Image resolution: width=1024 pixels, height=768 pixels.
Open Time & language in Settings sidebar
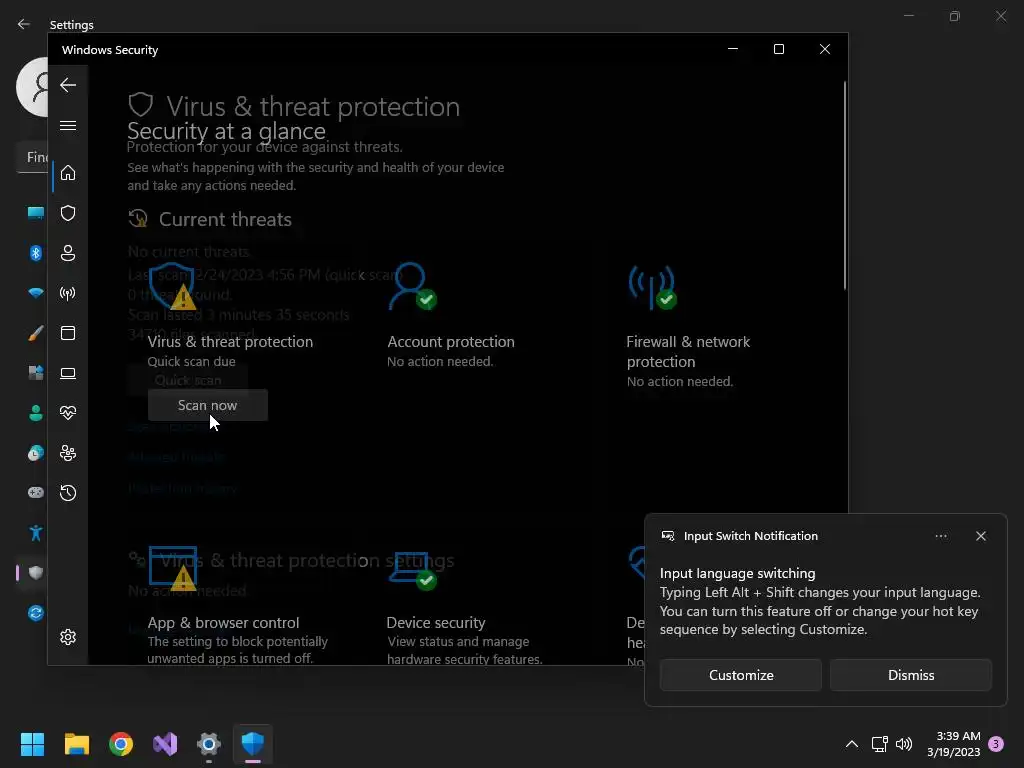(x=36, y=453)
